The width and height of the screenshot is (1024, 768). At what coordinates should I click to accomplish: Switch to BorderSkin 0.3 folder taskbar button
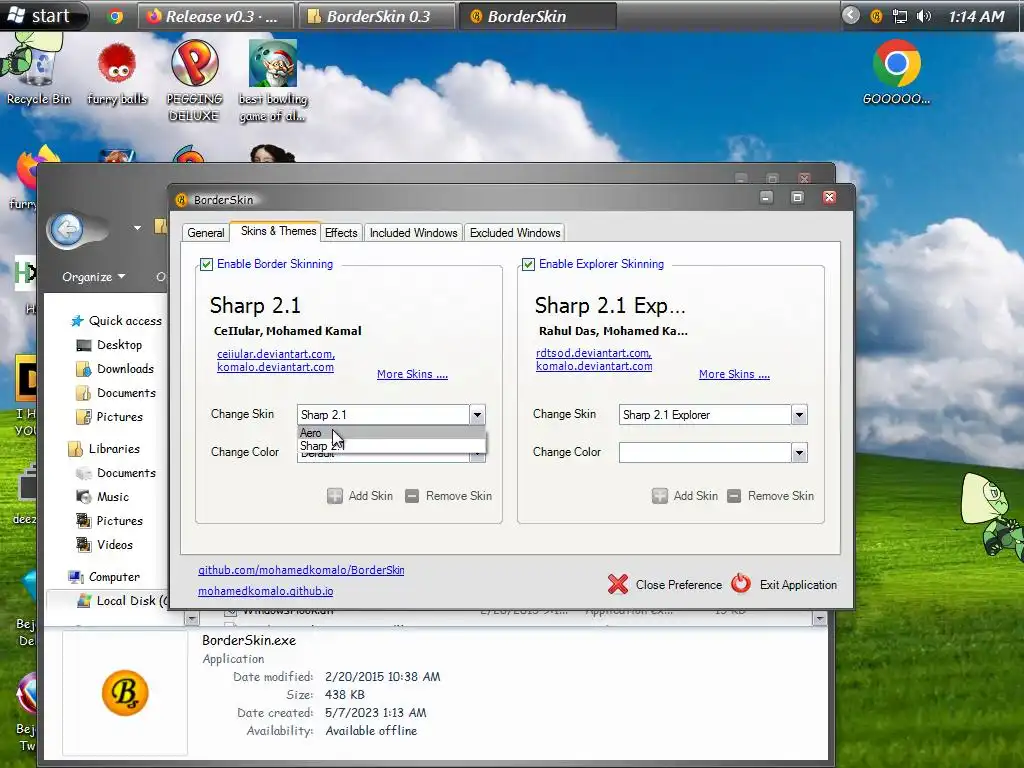click(x=376, y=16)
